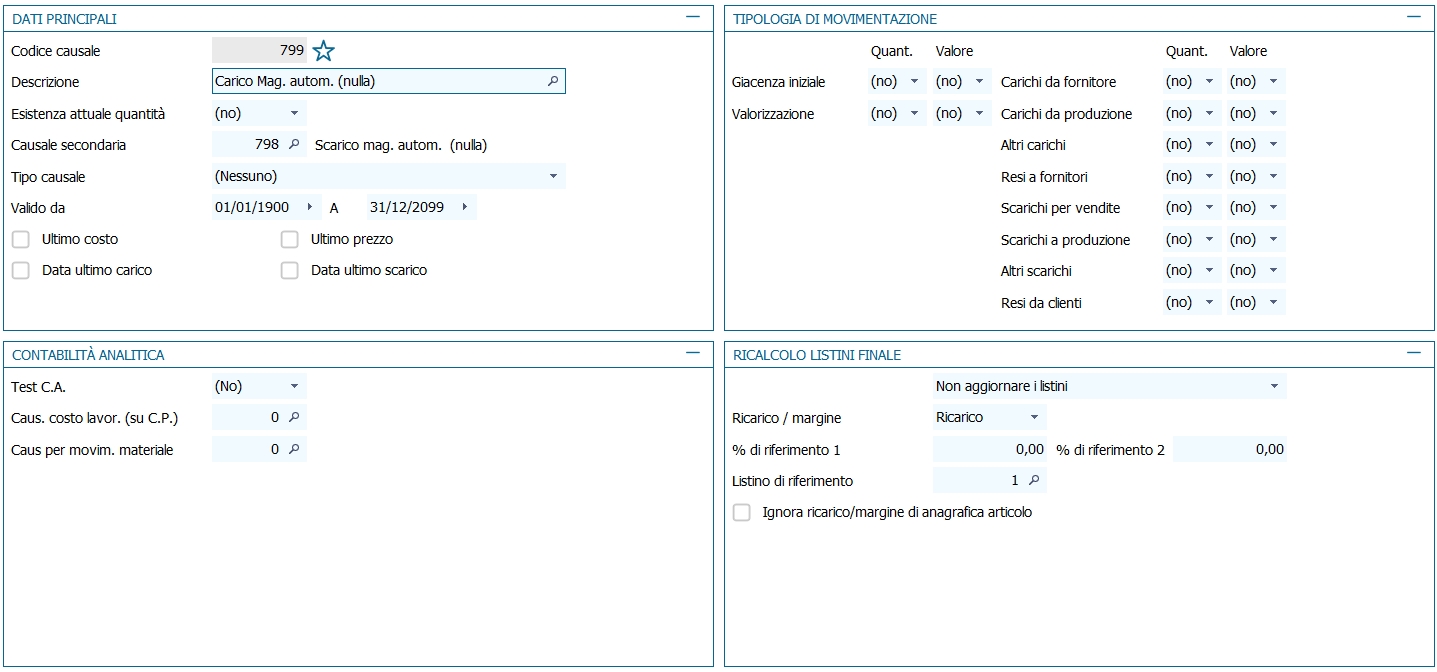This screenshot has height=672, width=1437.
Task: Open Valorizzazione Valore dropdown
Action: point(977,114)
